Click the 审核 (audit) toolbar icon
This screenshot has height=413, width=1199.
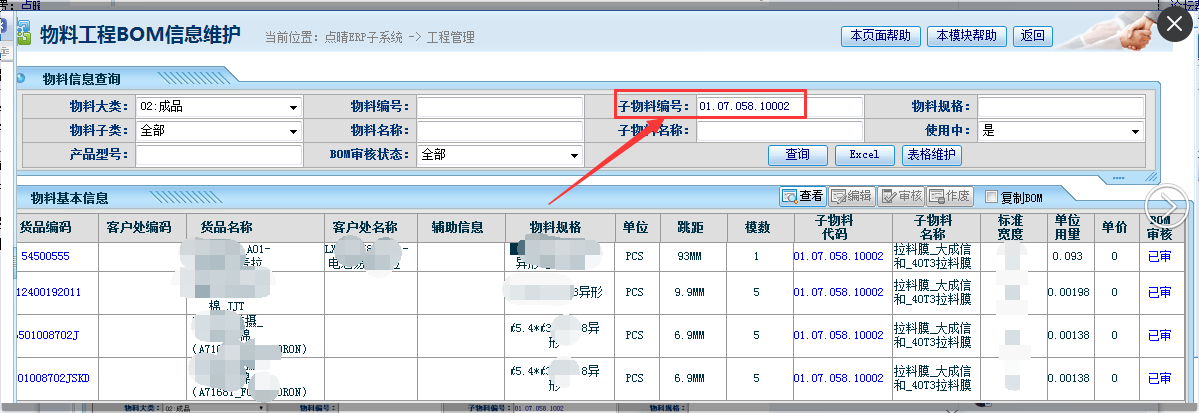[901, 196]
